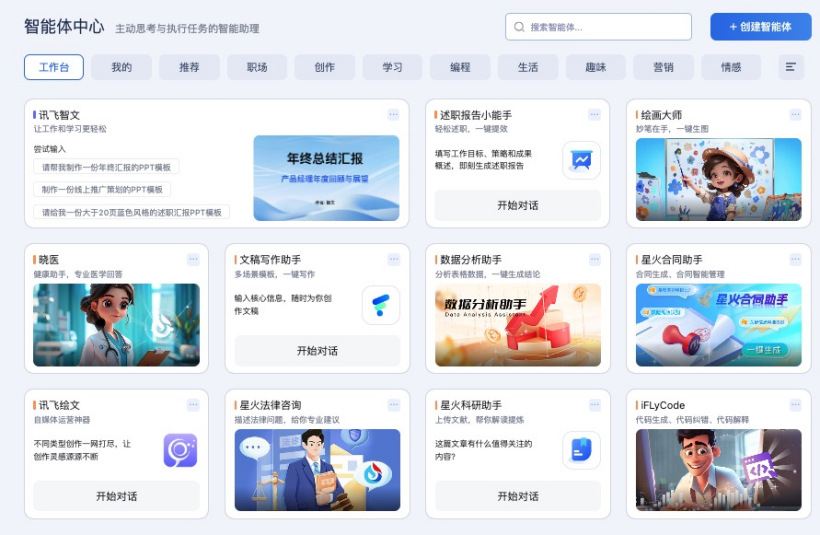Viewport: 820px width, 535px height.
Task: Open more options on 述职报告小能手 card
Action: [x=594, y=115]
